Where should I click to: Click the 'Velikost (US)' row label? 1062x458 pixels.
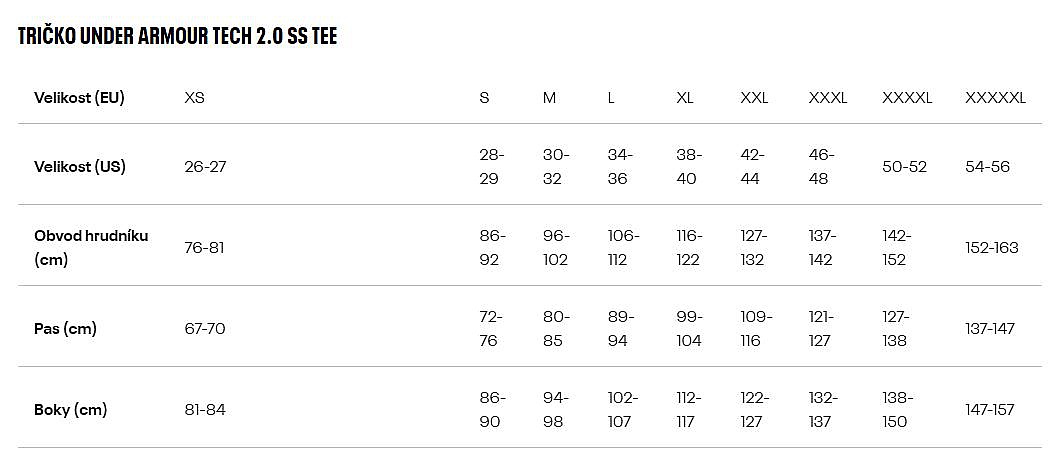(80, 166)
